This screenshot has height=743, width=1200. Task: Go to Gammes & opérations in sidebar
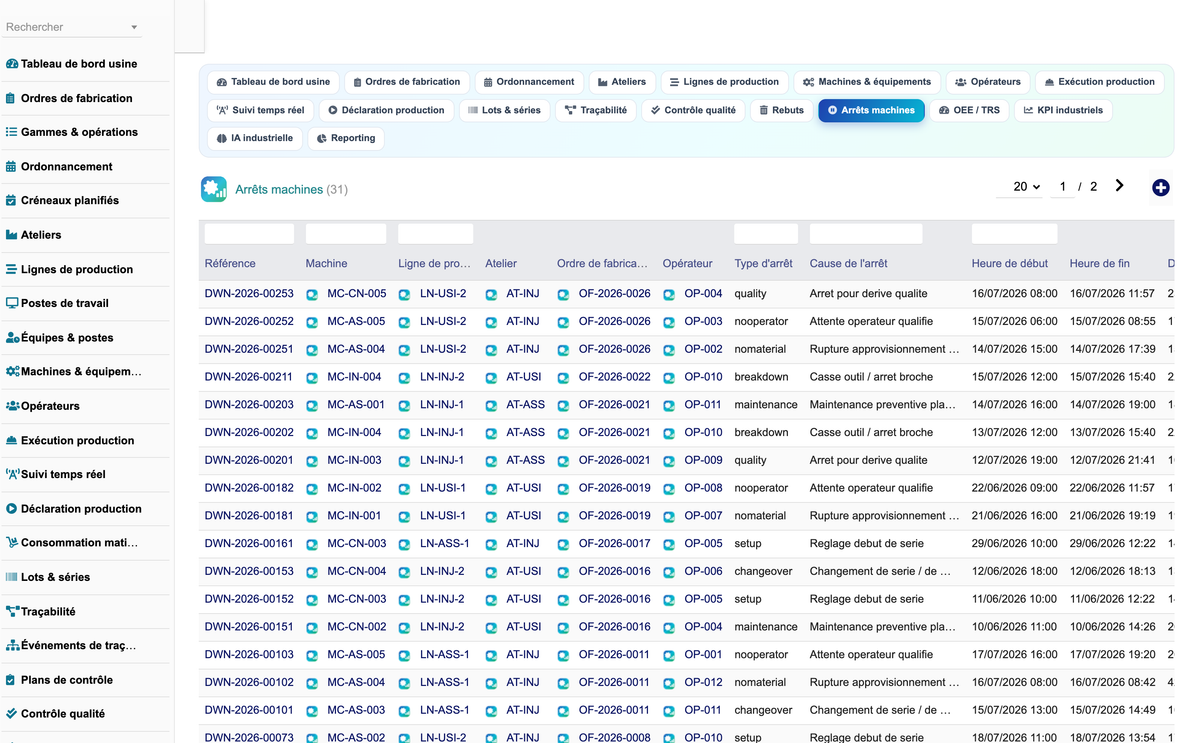(71, 132)
